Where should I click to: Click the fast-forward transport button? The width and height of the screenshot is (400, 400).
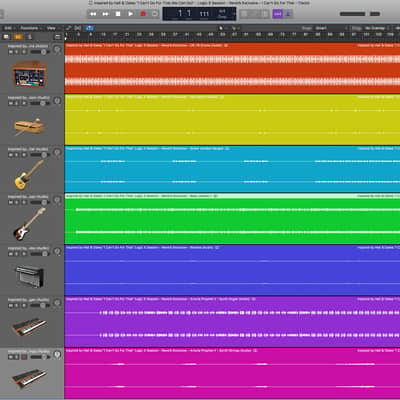[x=106, y=14]
